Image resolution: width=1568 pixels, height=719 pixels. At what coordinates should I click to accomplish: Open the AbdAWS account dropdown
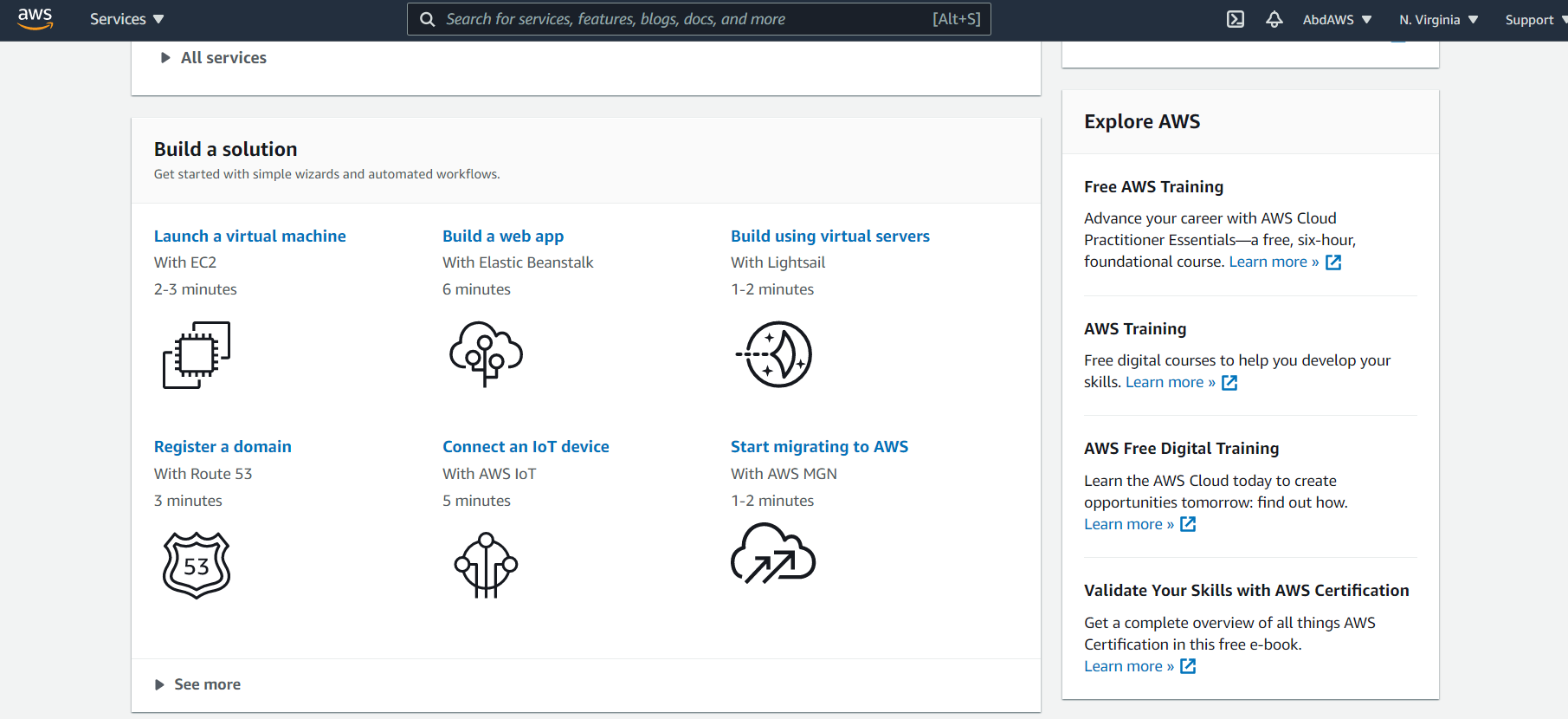[1337, 19]
